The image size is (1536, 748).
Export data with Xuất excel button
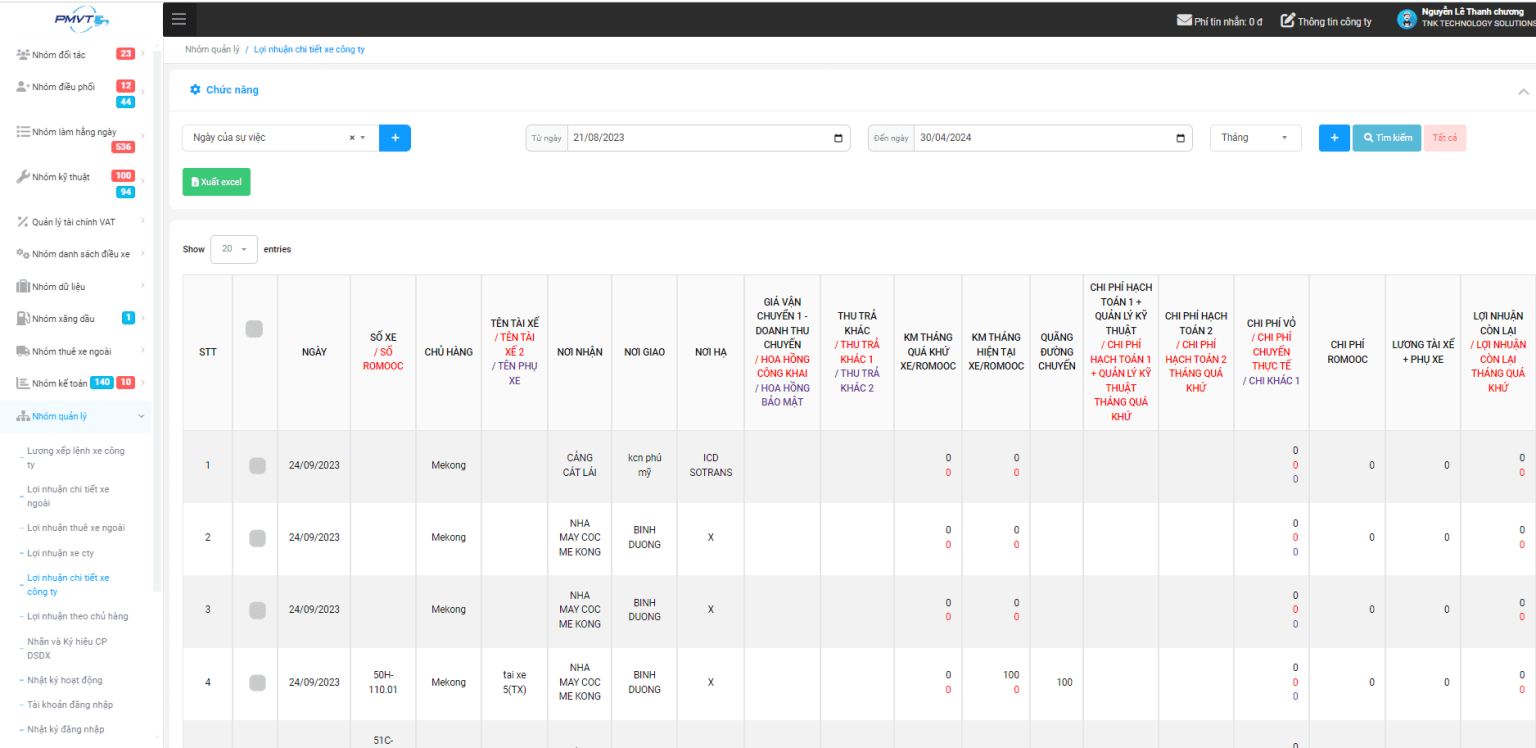click(216, 182)
